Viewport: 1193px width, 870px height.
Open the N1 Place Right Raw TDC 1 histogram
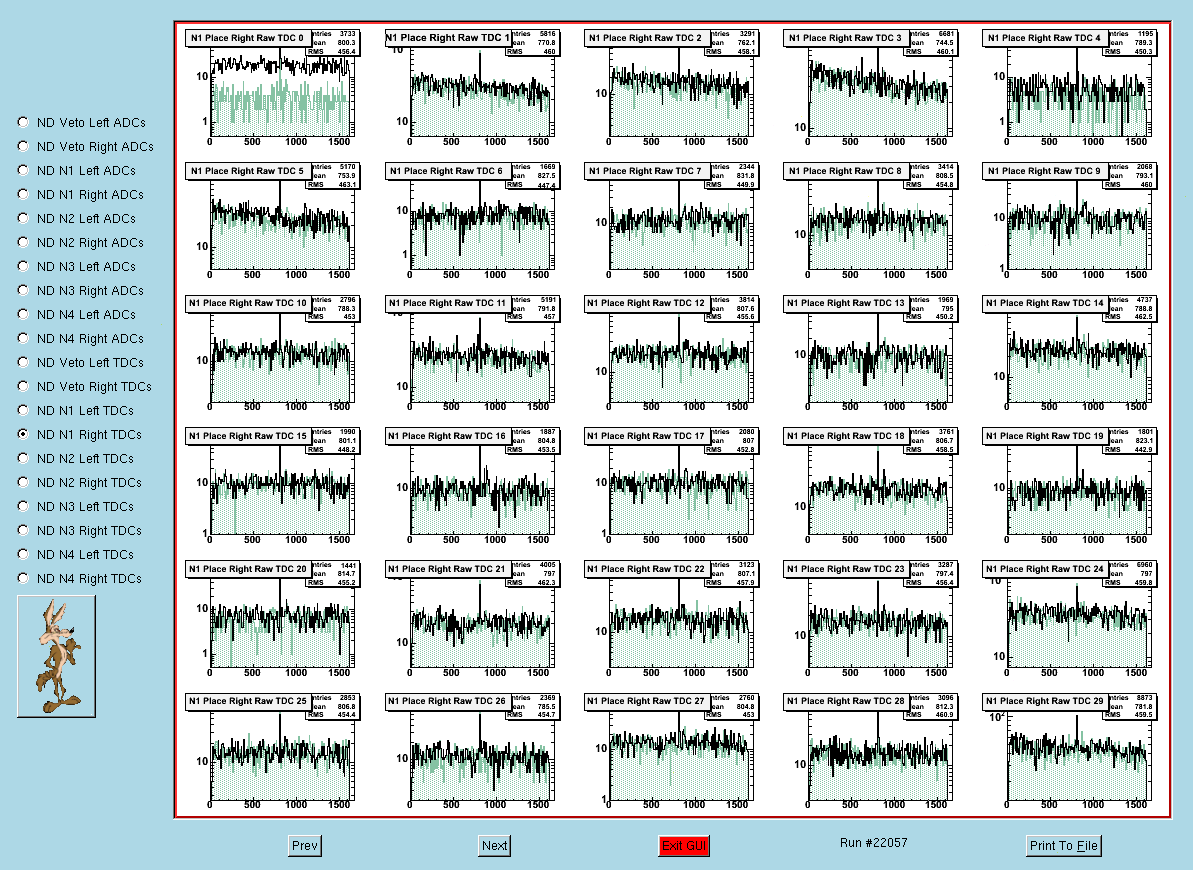click(x=471, y=86)
